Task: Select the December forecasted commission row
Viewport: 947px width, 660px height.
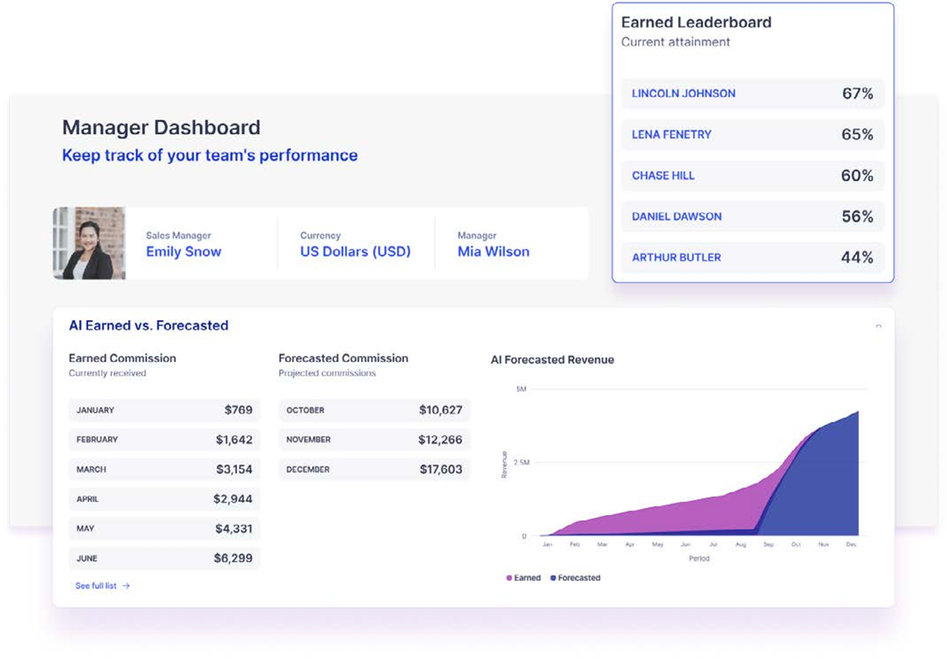Action: 374,469
